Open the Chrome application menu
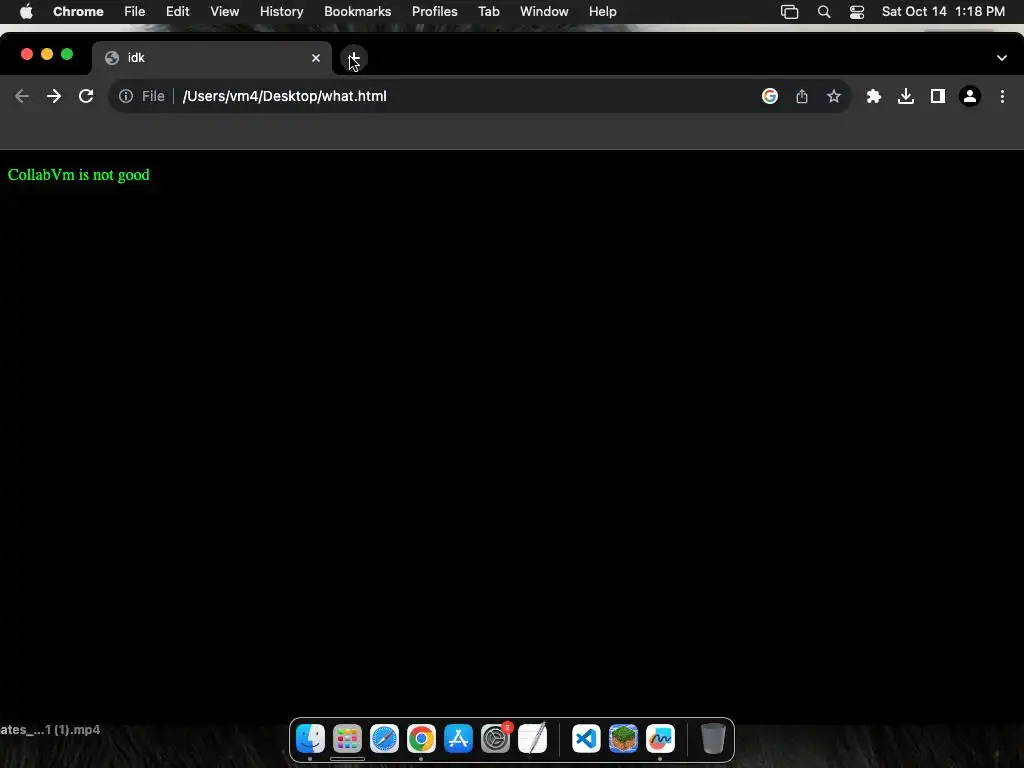 78,12
